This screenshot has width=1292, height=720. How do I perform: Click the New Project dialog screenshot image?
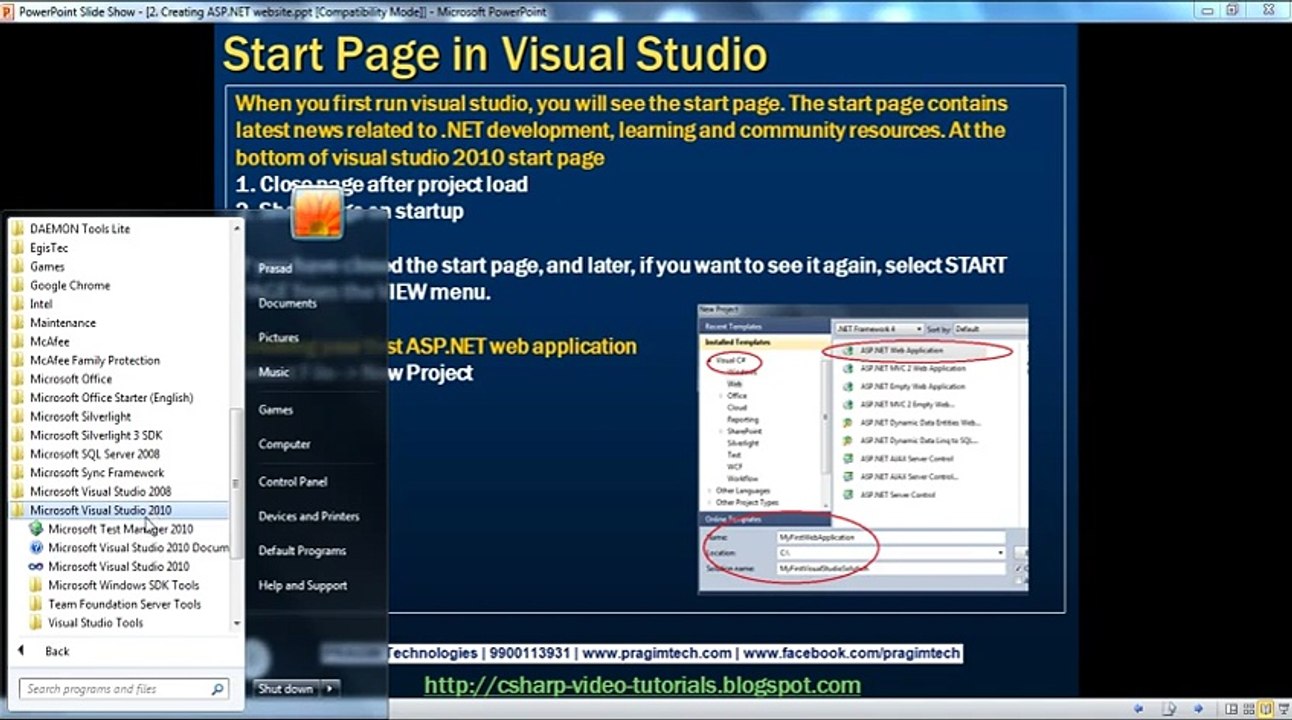pyautogui.click(x=863, y=449)
